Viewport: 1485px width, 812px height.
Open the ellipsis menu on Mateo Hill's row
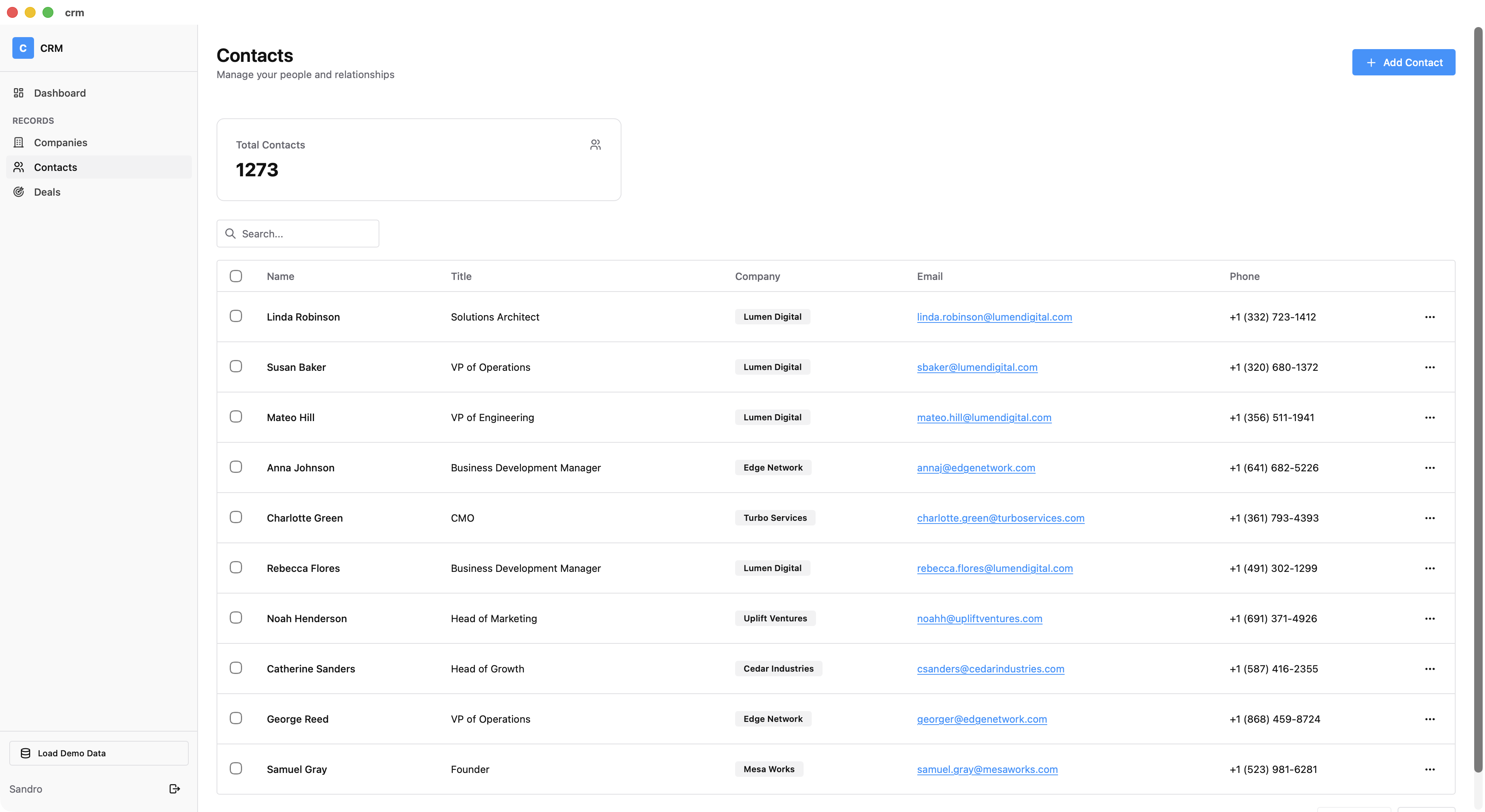(1430, 417)
